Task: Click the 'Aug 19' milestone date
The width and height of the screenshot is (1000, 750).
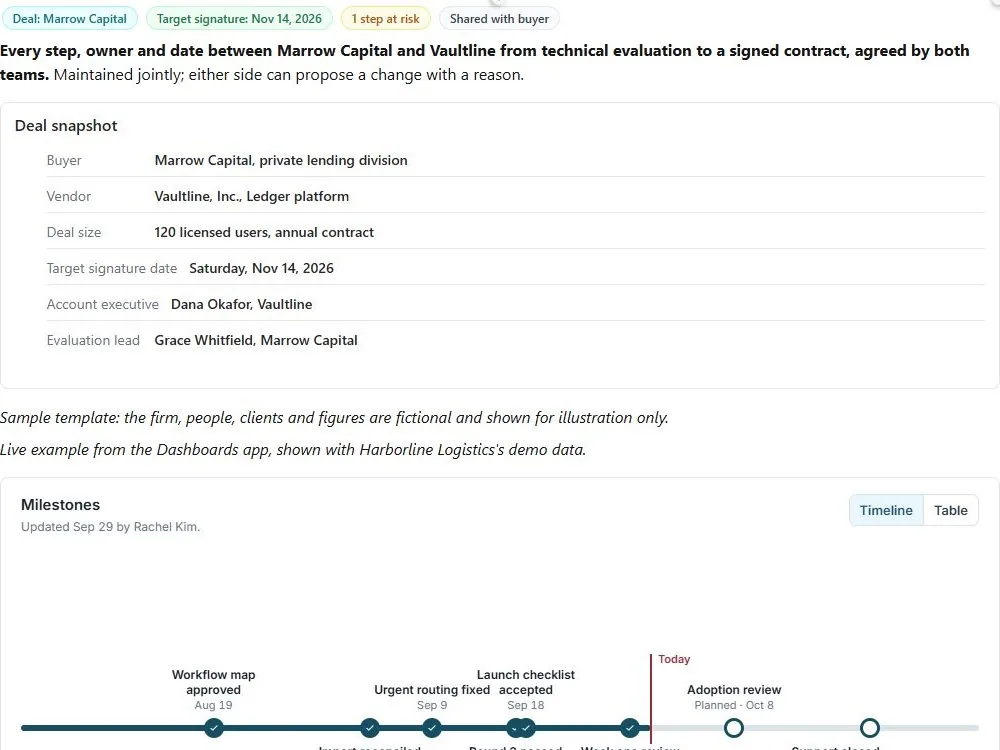Action: click(x=214, y=705)
